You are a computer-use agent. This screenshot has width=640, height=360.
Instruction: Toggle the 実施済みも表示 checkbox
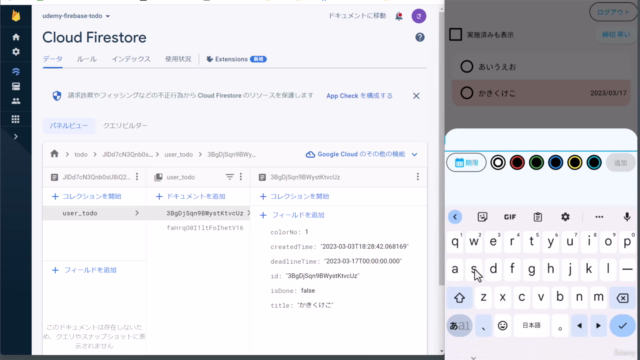(456, 34)
